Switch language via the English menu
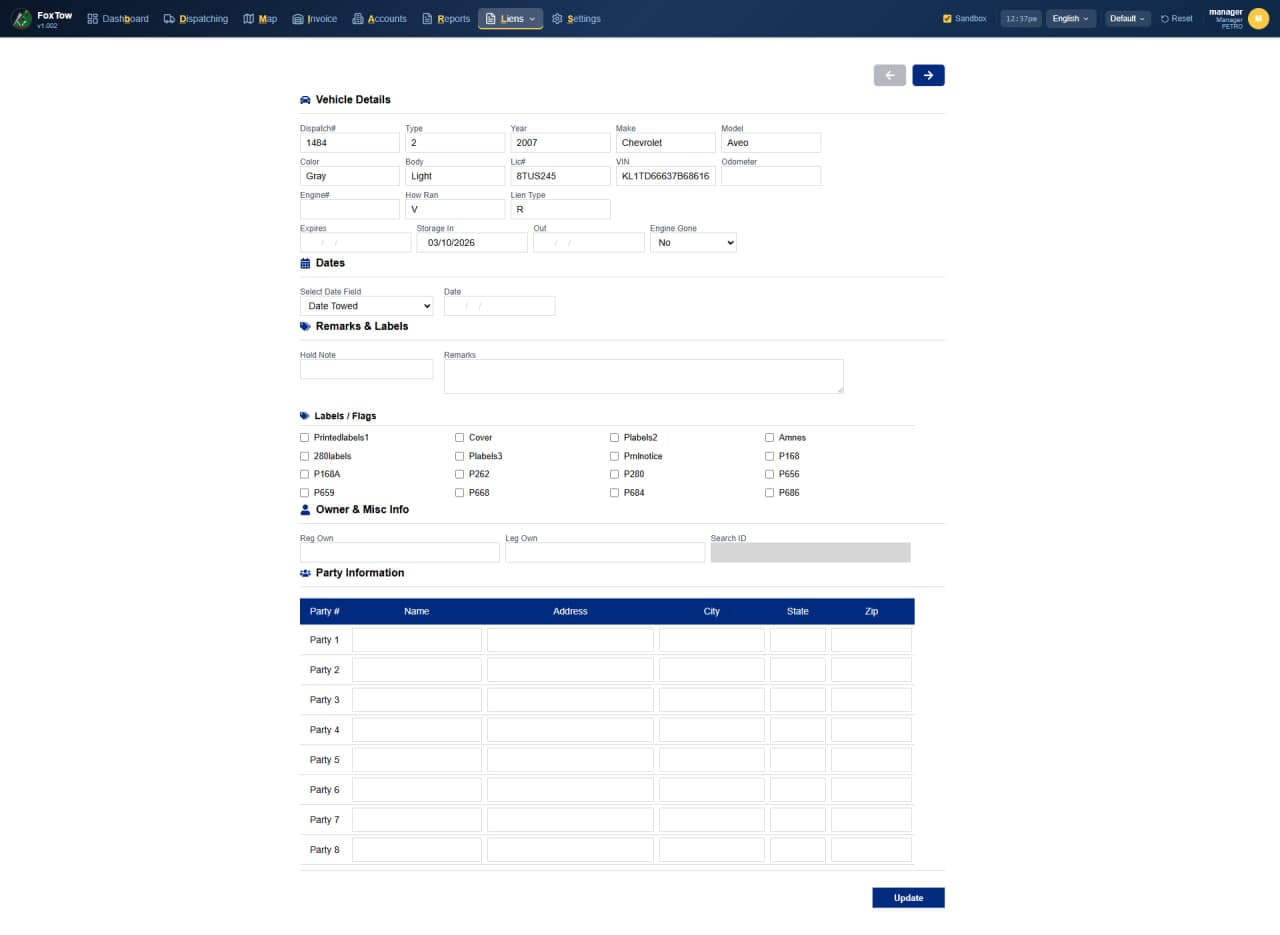This screenshot has width=1280, height=935. pyautogui.click(x=1070, y=18)
